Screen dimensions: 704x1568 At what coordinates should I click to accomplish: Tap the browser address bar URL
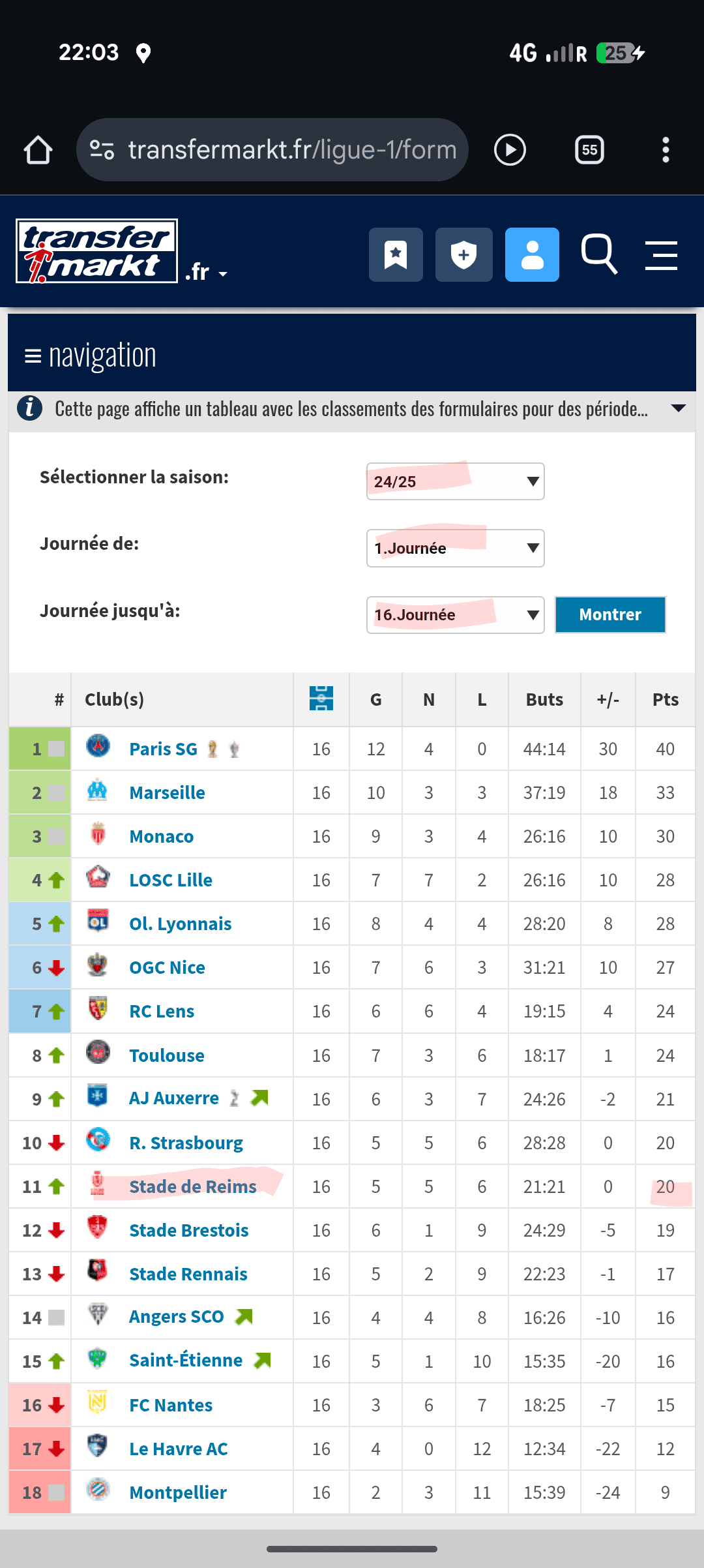(291, 150)
